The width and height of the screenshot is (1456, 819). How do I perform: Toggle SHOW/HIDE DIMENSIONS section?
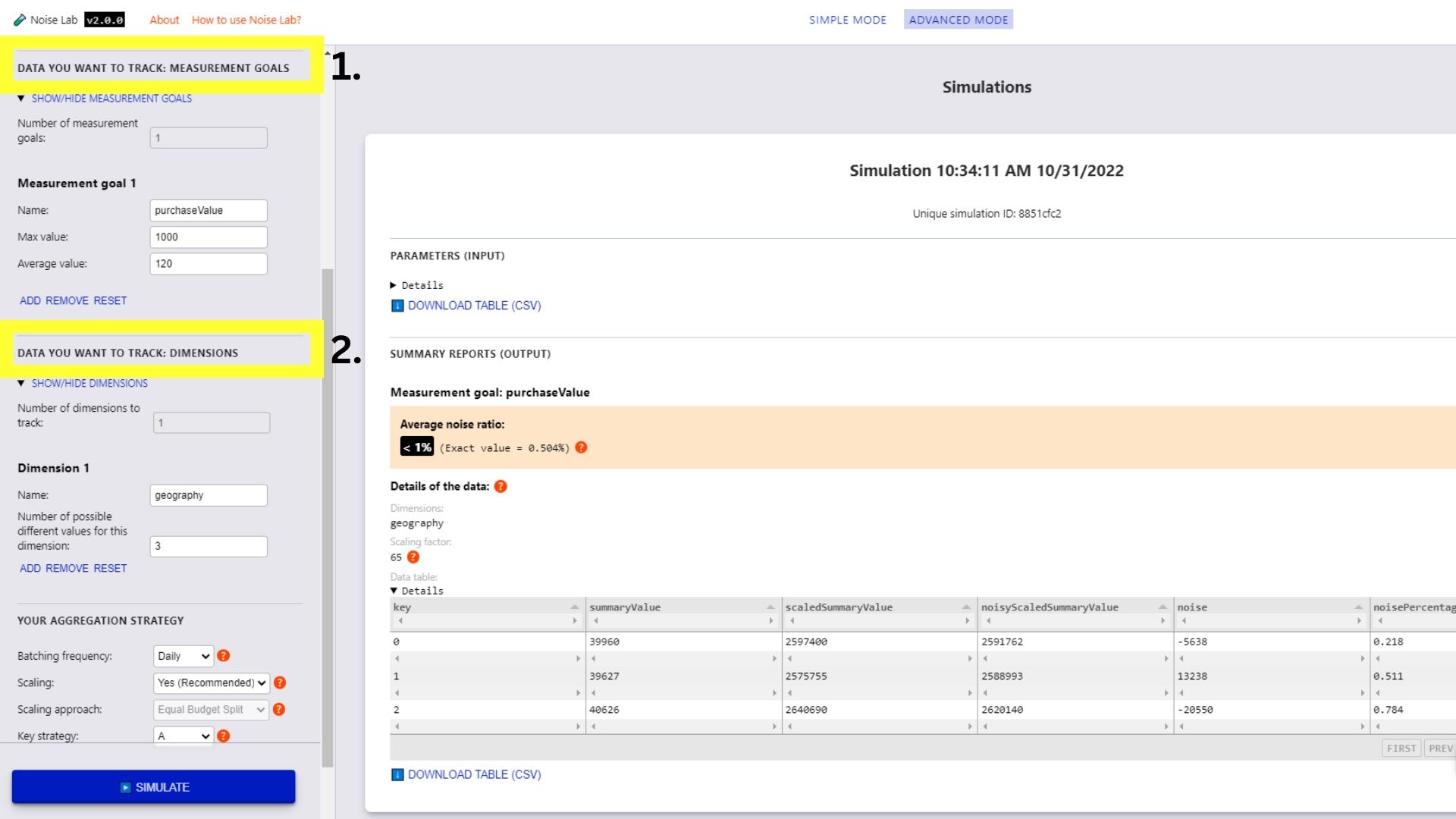click(89, 383)
